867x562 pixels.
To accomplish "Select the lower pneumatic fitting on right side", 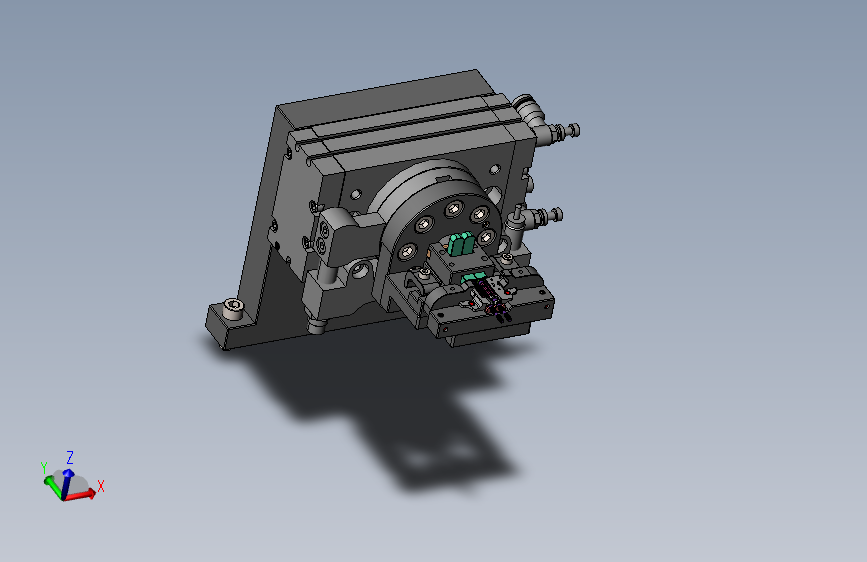I will [535, 220].
